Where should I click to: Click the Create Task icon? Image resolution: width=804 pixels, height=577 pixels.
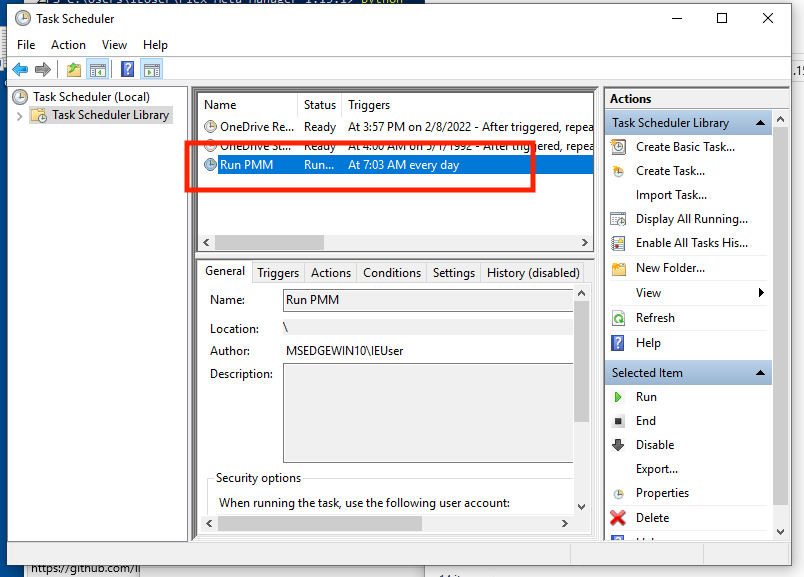[x=618, y=171]
